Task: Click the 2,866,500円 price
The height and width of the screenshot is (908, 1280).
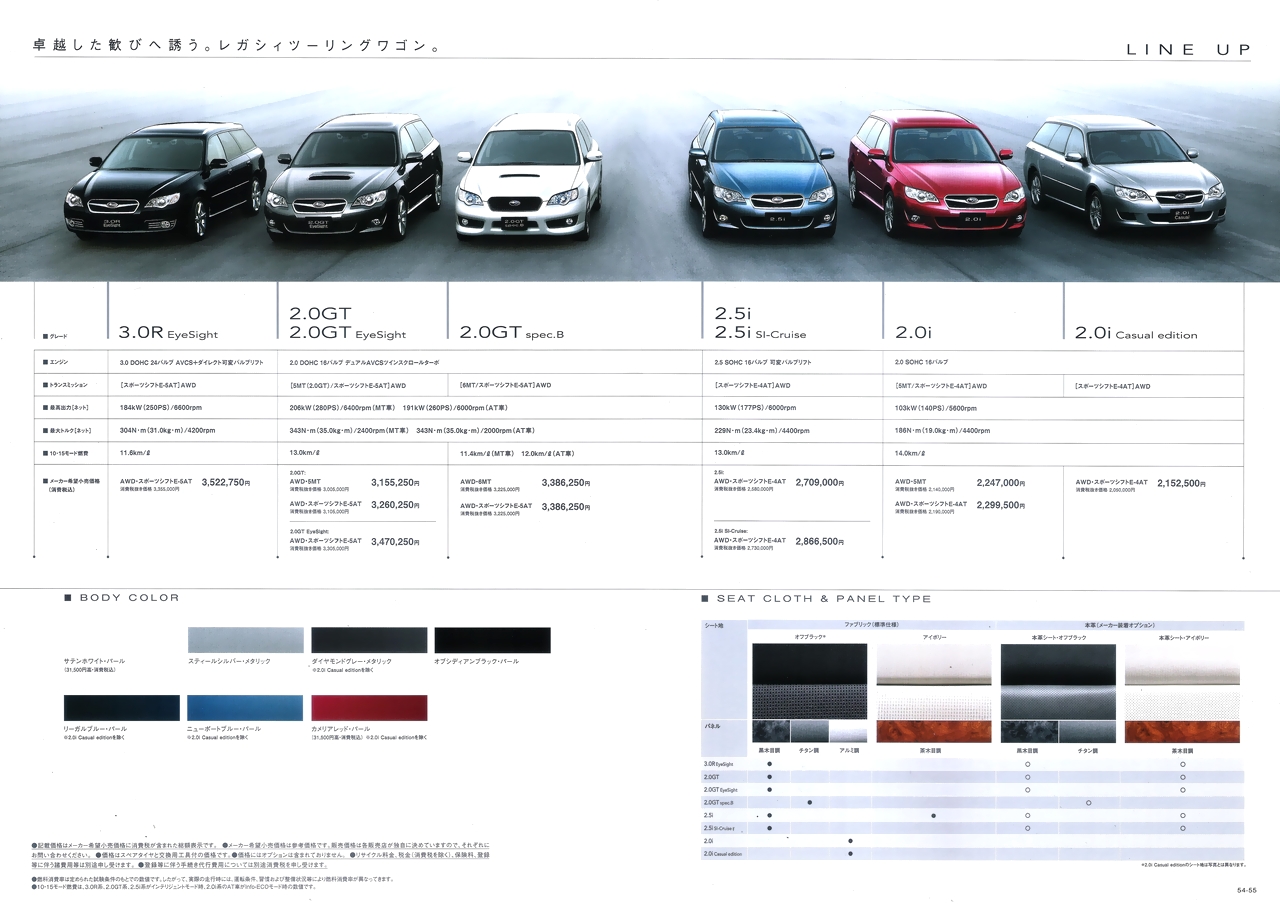Action: pyautogui.click(x=820, y=541)
